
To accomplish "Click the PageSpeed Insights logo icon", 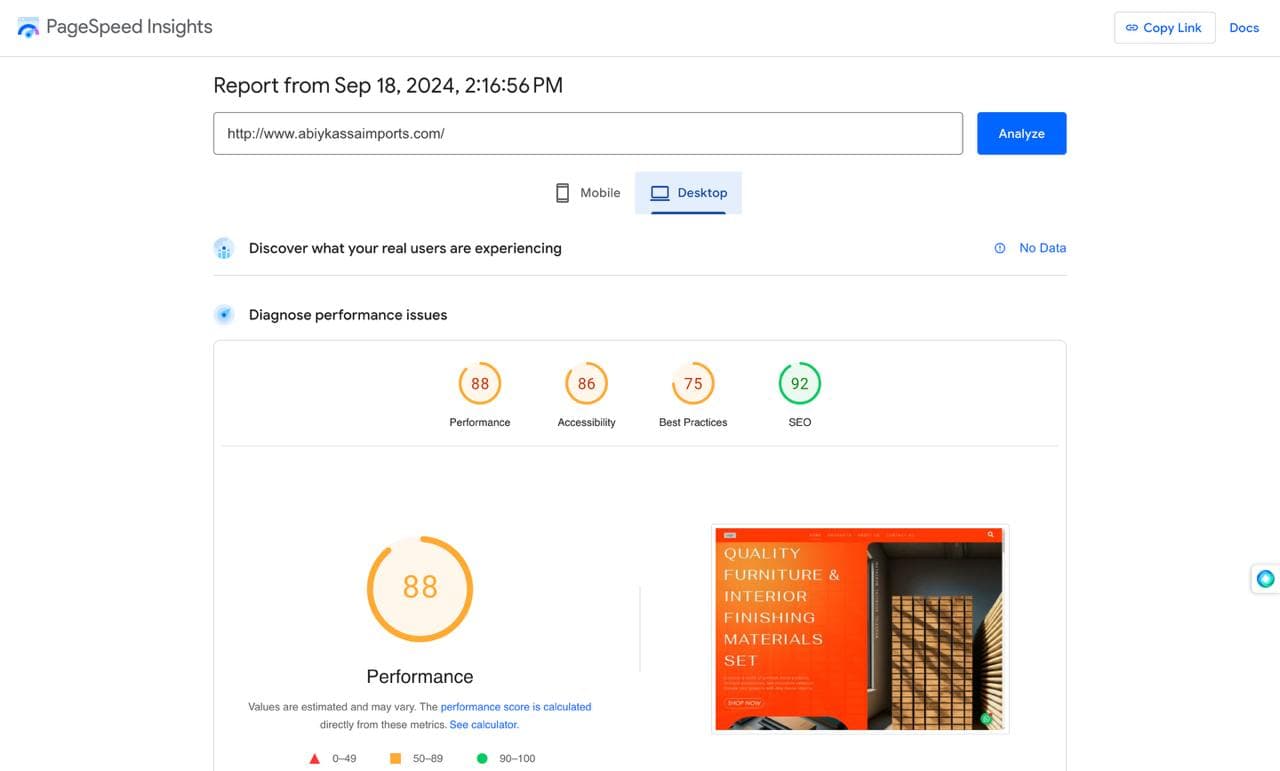I will (29, 28).
